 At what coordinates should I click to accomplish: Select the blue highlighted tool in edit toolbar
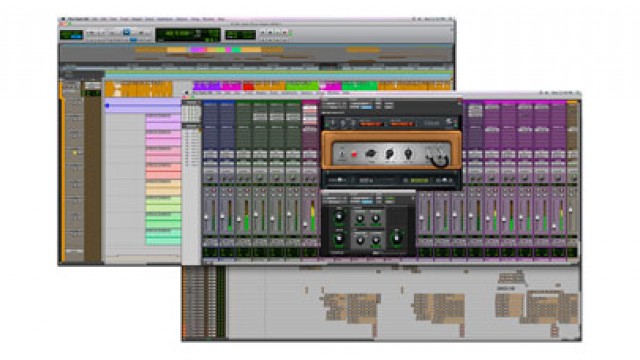point(127,32)
